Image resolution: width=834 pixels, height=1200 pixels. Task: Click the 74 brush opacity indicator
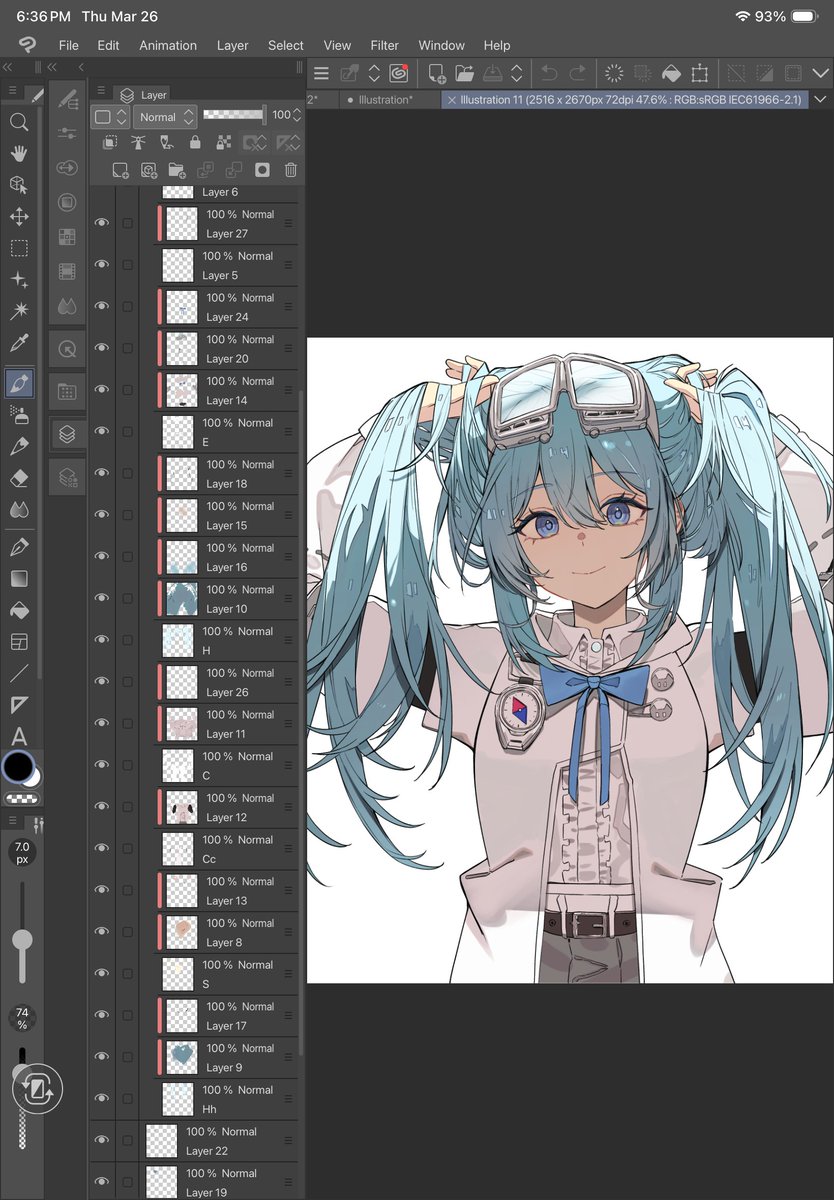coord(21,1019)
